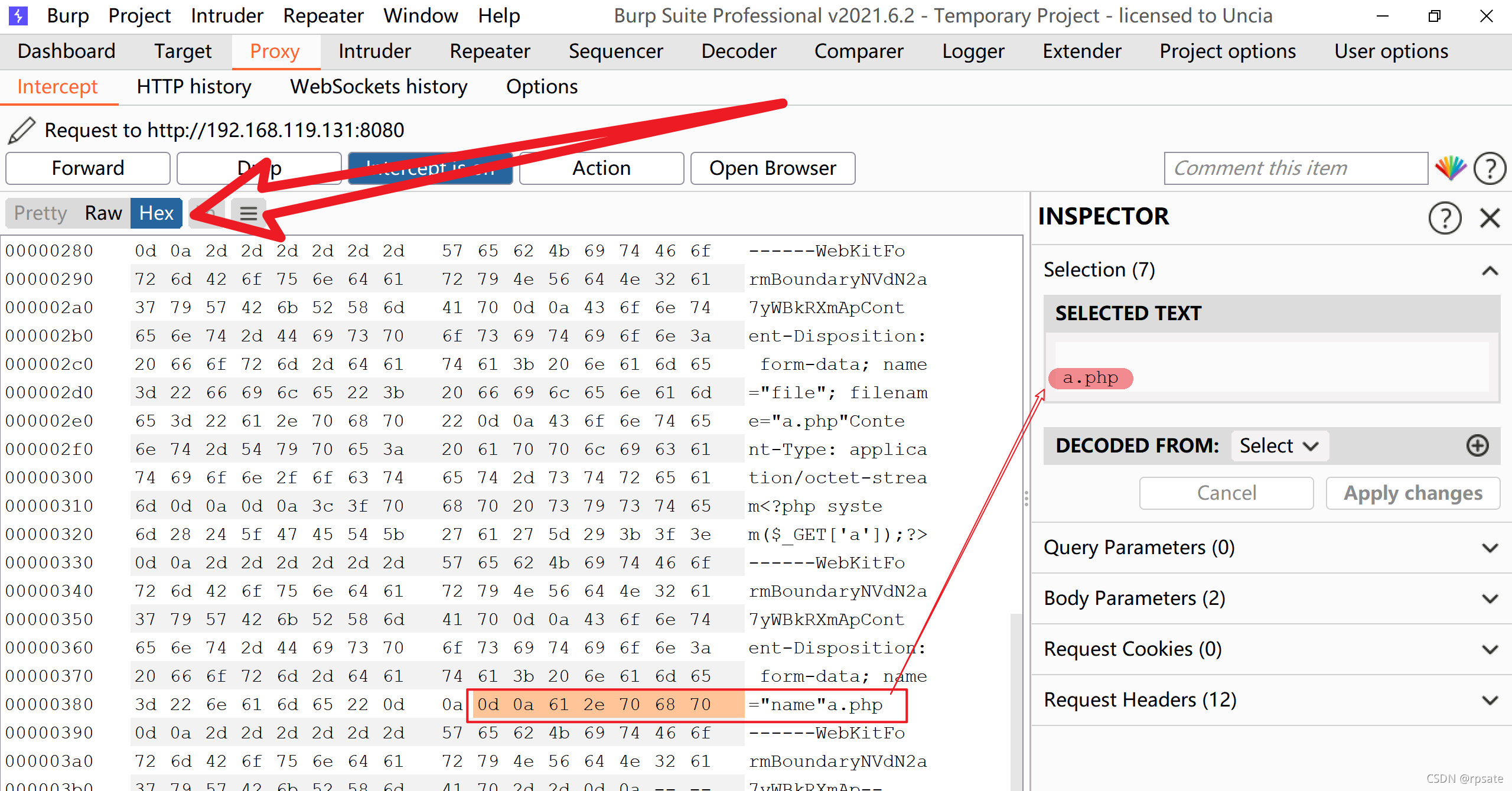Expand Query Parameters (0) section
This screenshot has width=1512, height=791.
(1490, 548)
